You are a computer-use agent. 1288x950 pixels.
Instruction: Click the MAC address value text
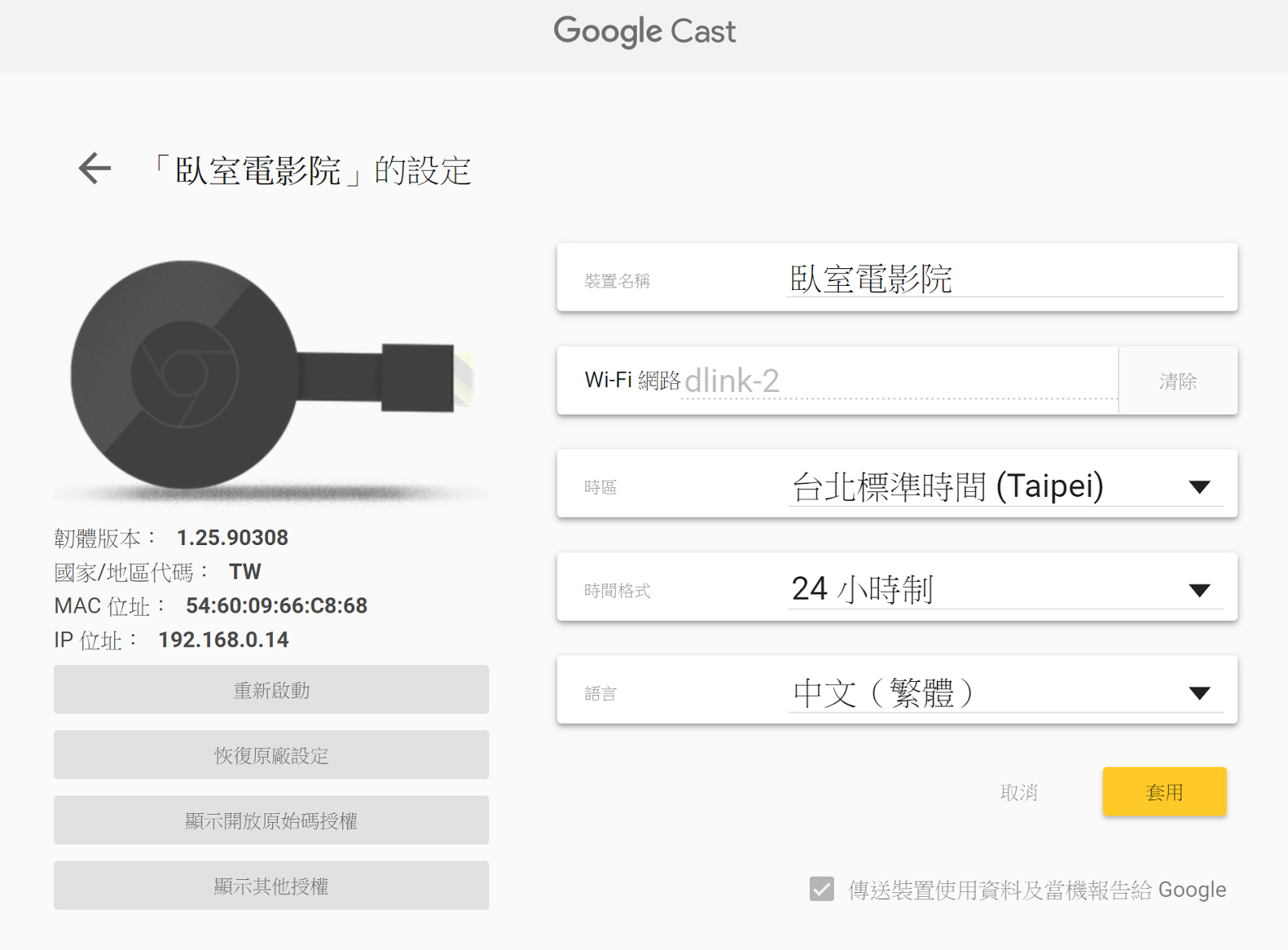pyautogui.click(x=276, y=605)
